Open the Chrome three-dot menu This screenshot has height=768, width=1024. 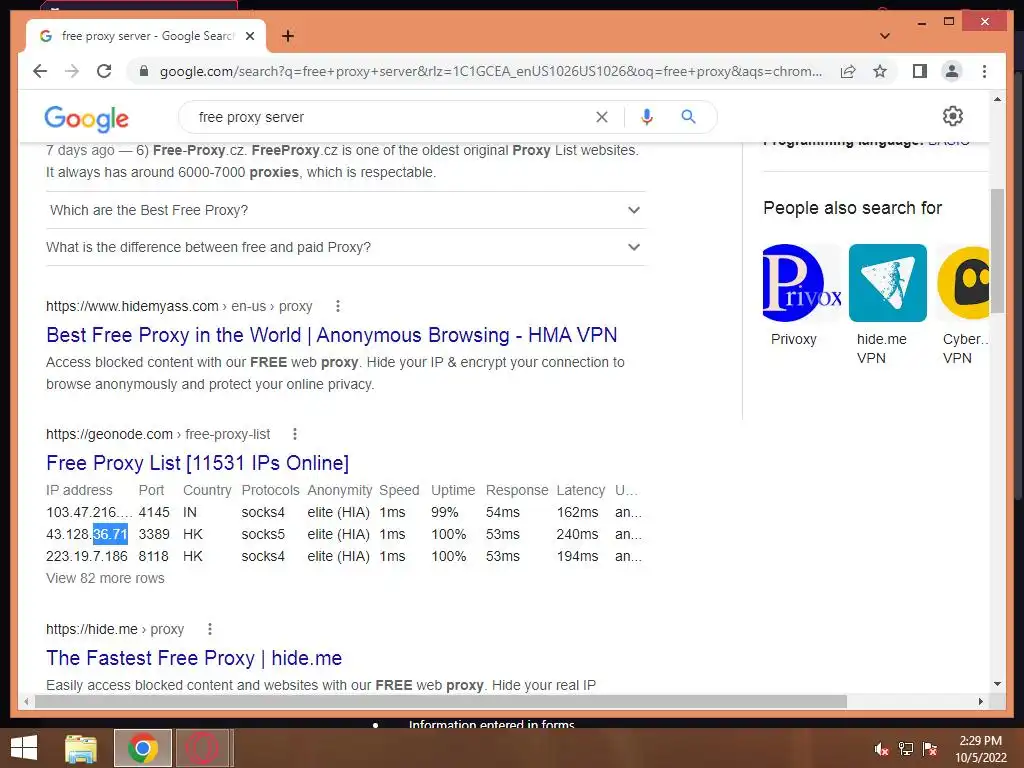click(x=984, y=71)
